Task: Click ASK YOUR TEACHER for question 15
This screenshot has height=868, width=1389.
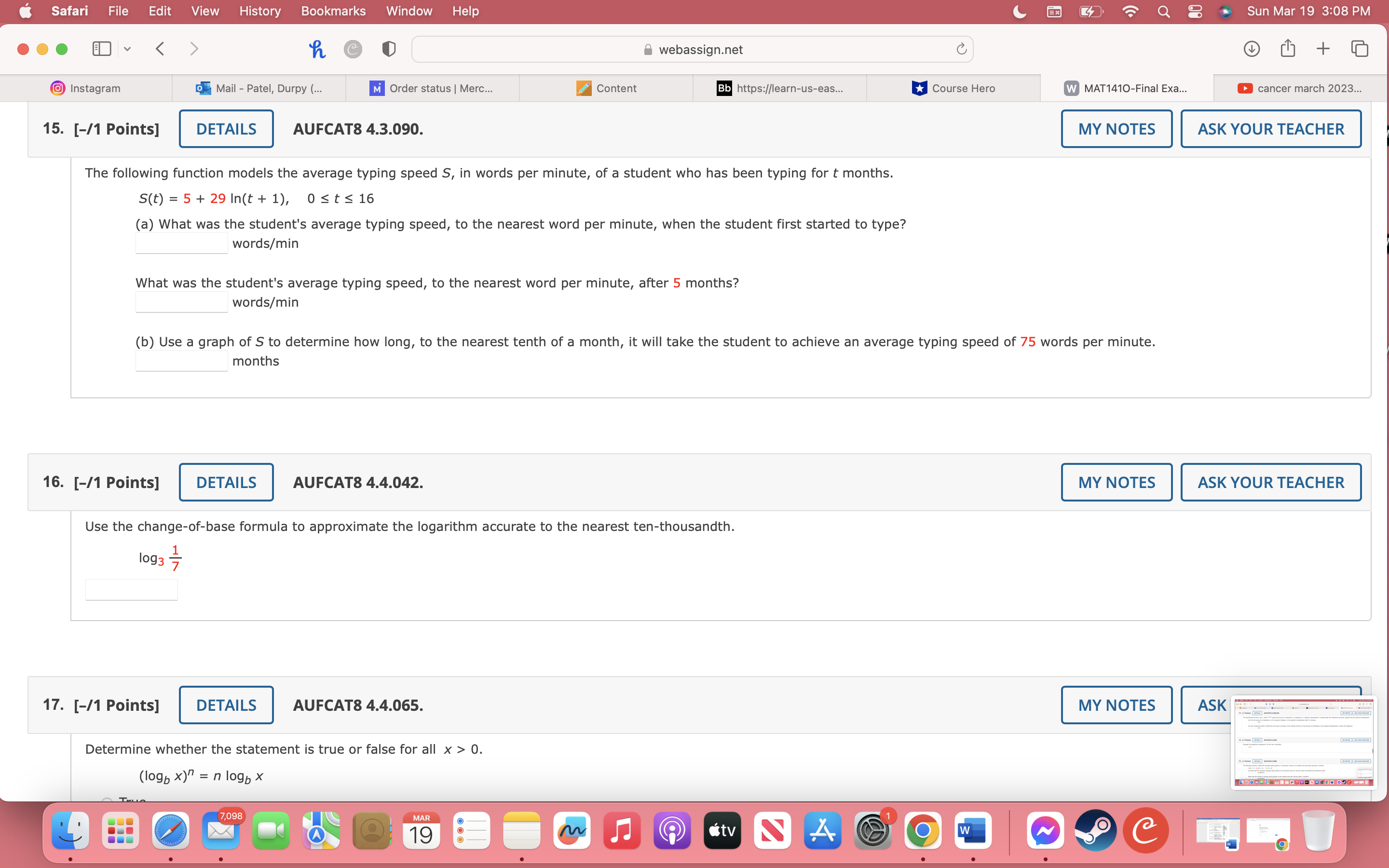Action: coord(1271,129)
